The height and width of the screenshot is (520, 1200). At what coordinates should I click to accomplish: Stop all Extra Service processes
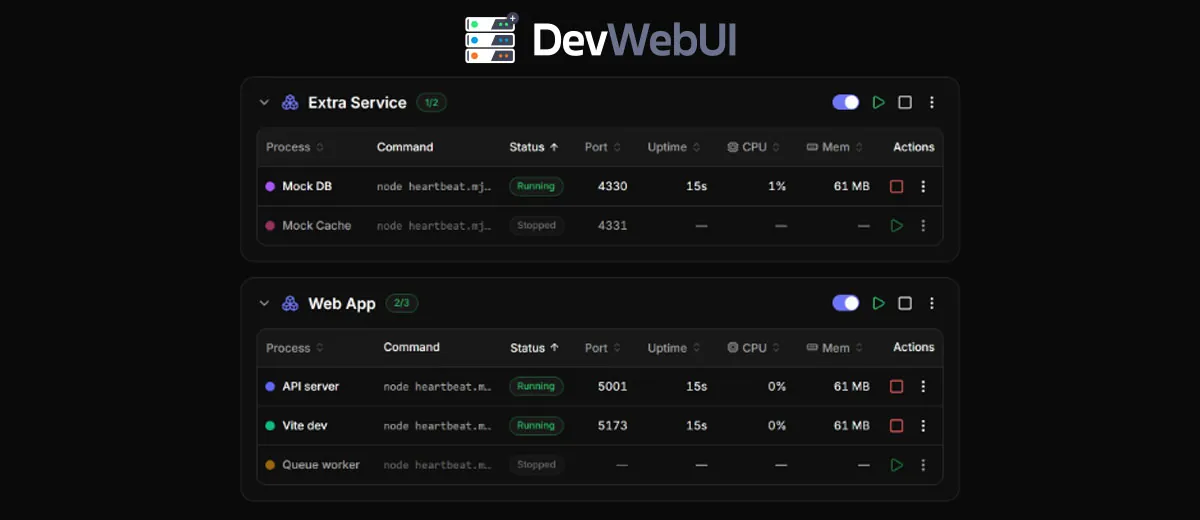tap(905, 102)
